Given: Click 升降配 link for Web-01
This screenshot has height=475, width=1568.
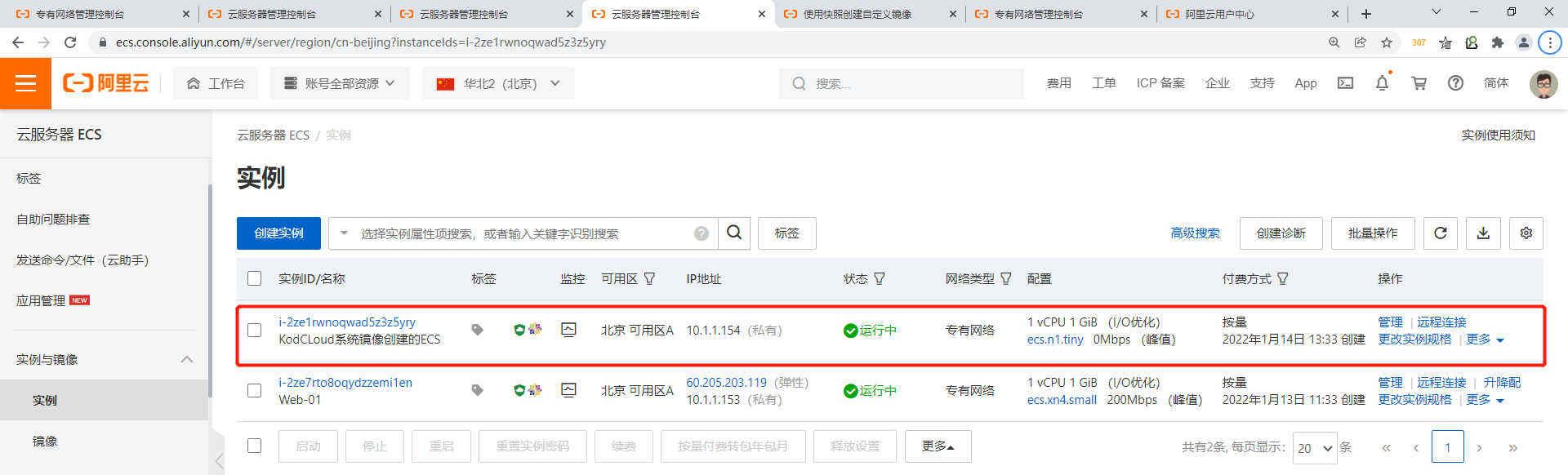Looking at the screenshot, I should pyautogui.click(x=1502, y=383).
